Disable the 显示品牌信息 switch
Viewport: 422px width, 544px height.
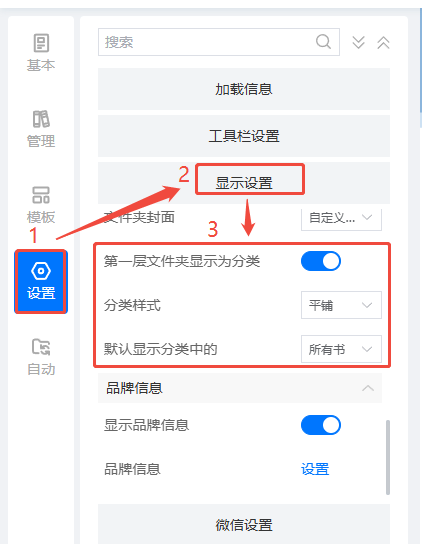pos(321,425)
